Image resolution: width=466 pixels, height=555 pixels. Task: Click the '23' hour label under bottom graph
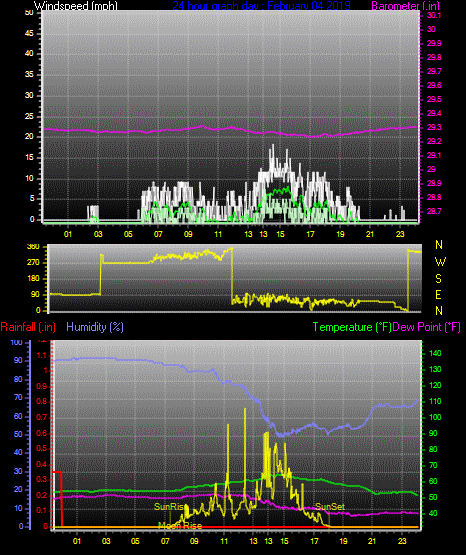[402, 541]
